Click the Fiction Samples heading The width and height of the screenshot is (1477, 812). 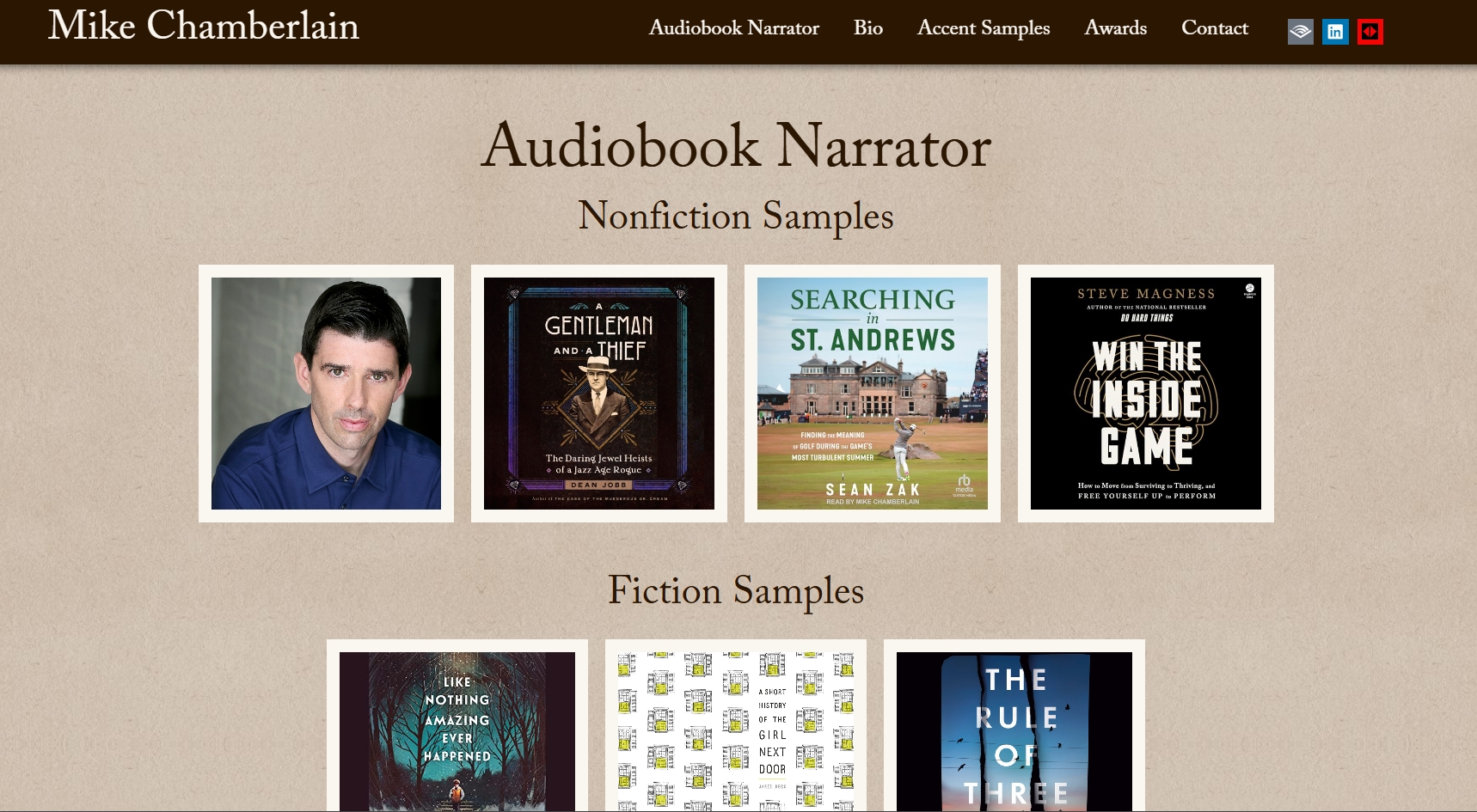coord(736,591)
